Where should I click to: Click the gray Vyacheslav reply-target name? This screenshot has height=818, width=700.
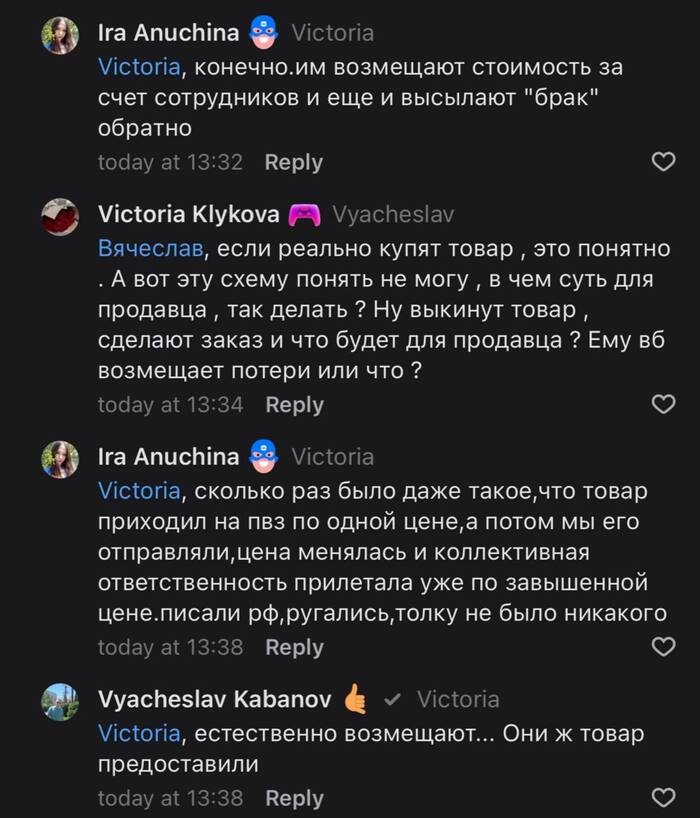(395, 215)
